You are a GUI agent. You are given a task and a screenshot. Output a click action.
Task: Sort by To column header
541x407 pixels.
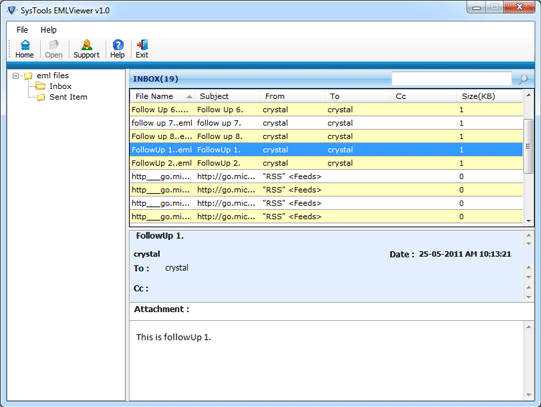(x=358, y=96)
